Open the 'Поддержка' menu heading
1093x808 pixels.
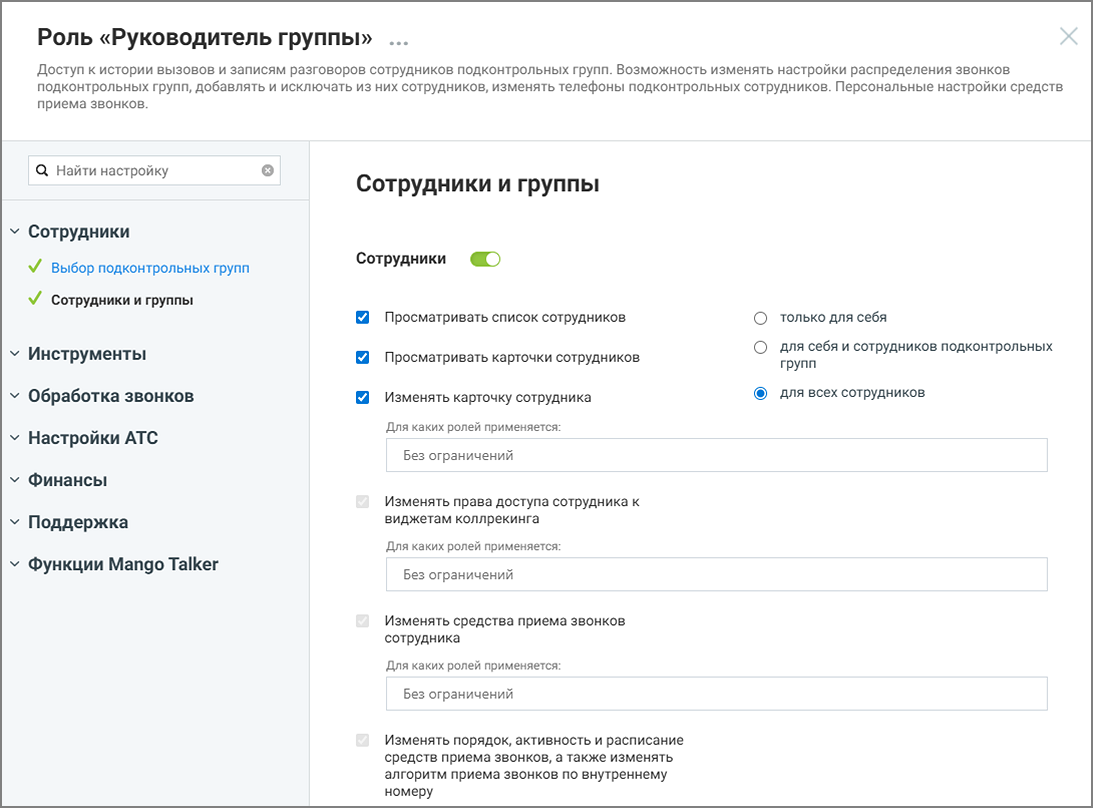[78, 522]
